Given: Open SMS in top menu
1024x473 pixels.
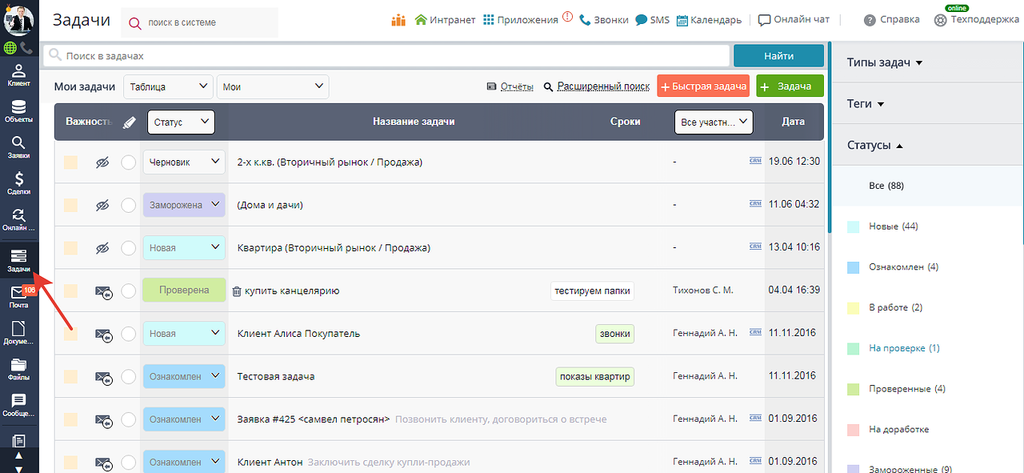Looking at the screenshot, I should (x=652, y=20).
